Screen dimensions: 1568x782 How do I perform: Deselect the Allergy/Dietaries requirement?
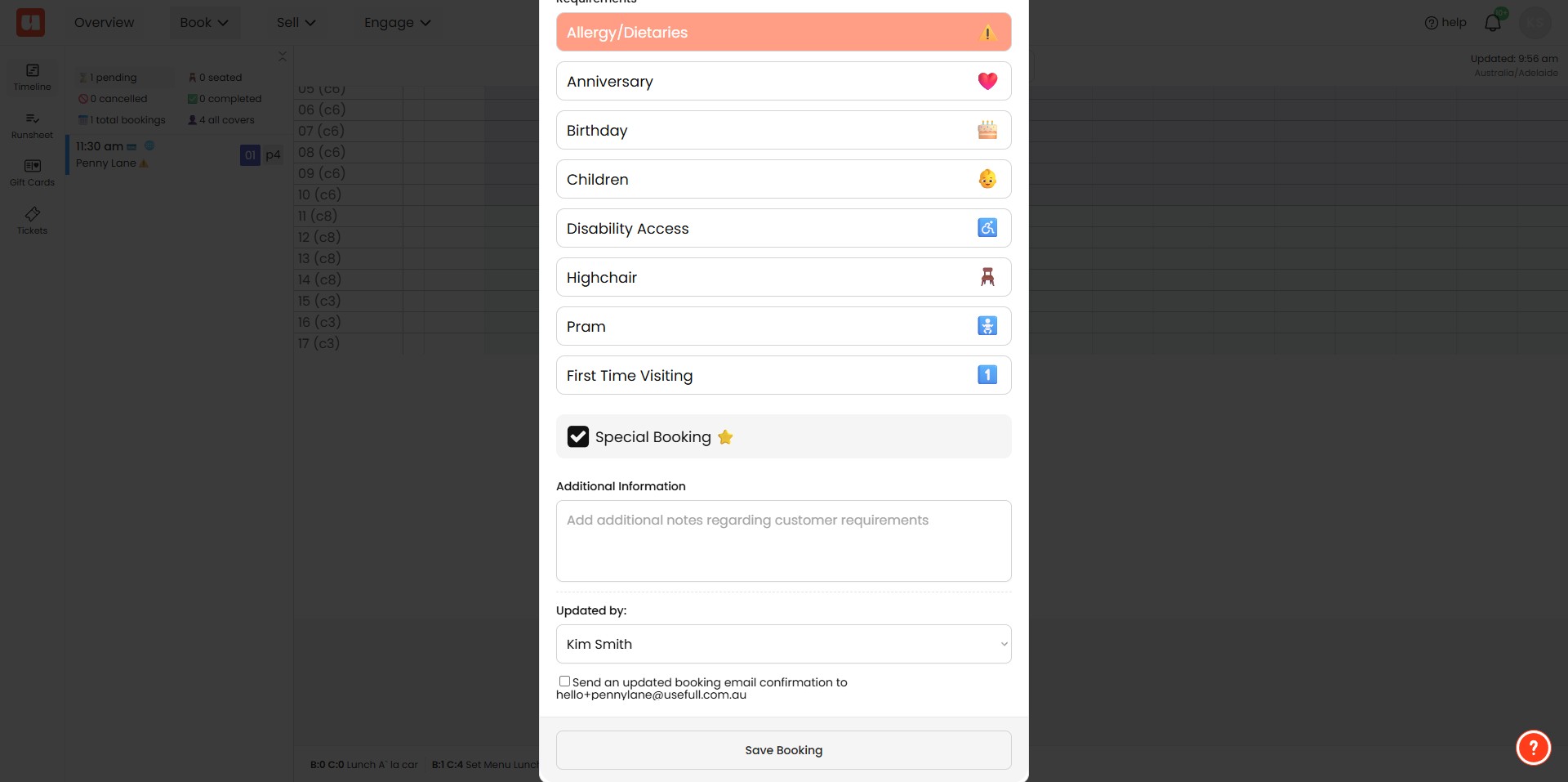(x=783, y=32)
